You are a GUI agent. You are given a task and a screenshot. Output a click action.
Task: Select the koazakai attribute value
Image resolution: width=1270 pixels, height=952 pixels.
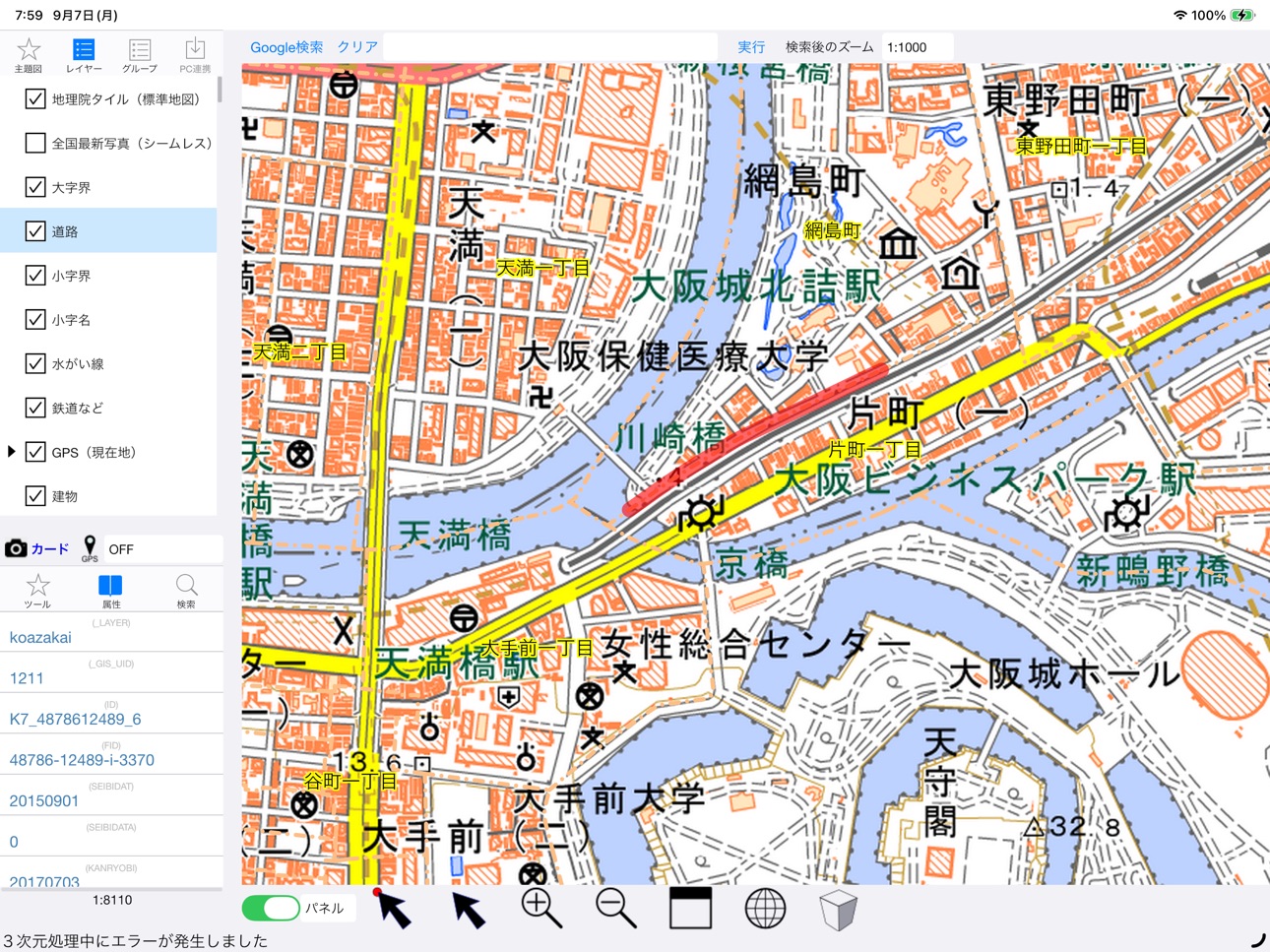tap(40, 637)
